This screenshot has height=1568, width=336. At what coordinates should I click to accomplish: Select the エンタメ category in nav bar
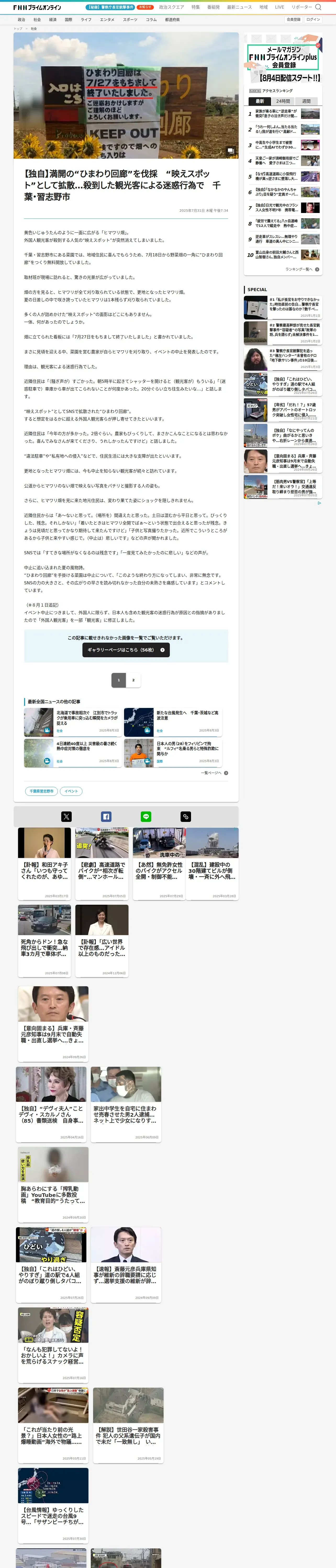pyautogui.click(x=107, y=20)
